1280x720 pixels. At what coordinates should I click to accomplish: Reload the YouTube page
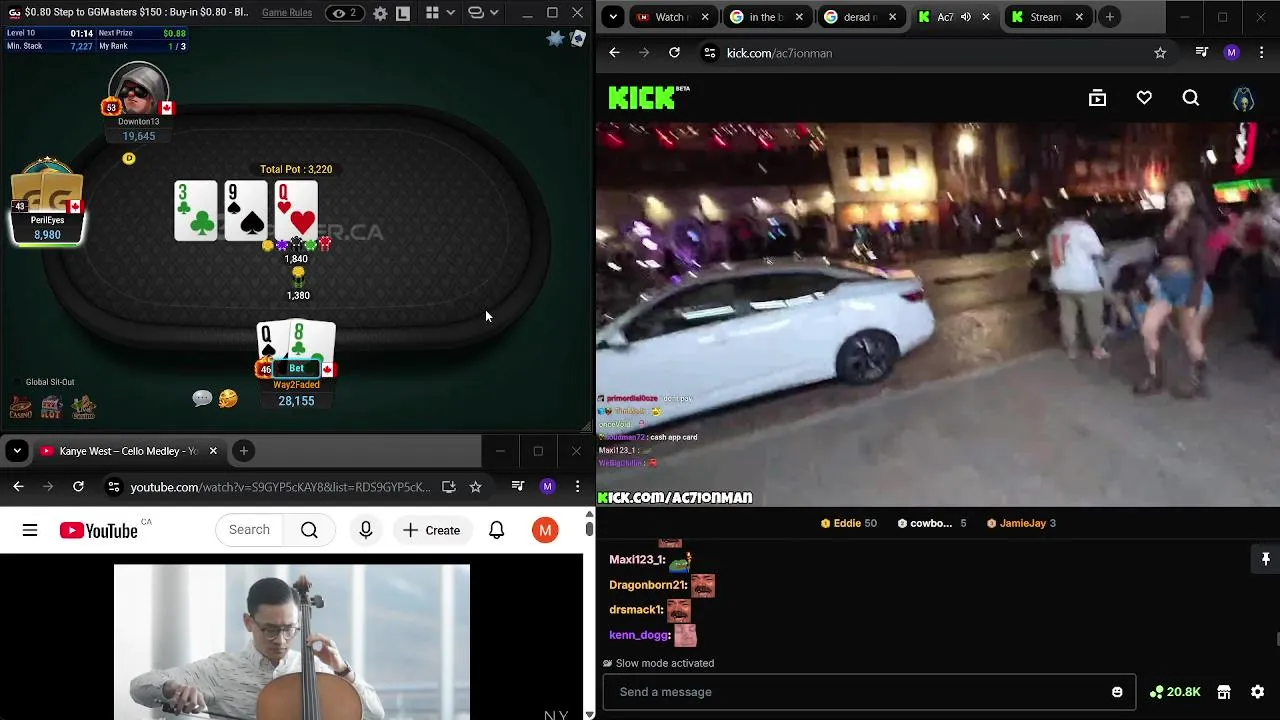[x=78, y=487]
